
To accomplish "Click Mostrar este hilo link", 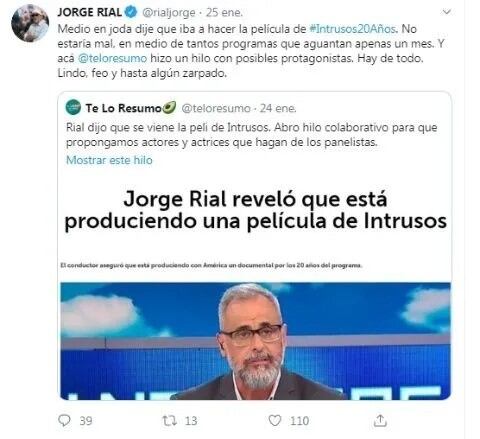I will pyautogui.click(x=109, y=160).
